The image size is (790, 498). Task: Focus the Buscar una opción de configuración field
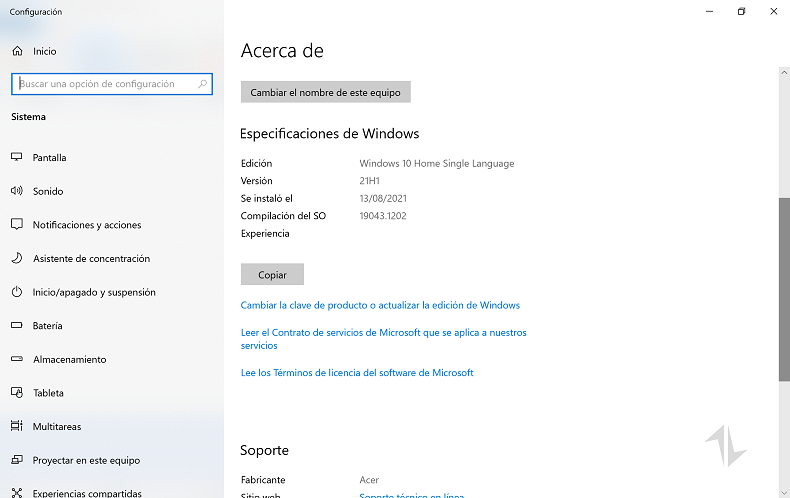(x=112, y=84)
